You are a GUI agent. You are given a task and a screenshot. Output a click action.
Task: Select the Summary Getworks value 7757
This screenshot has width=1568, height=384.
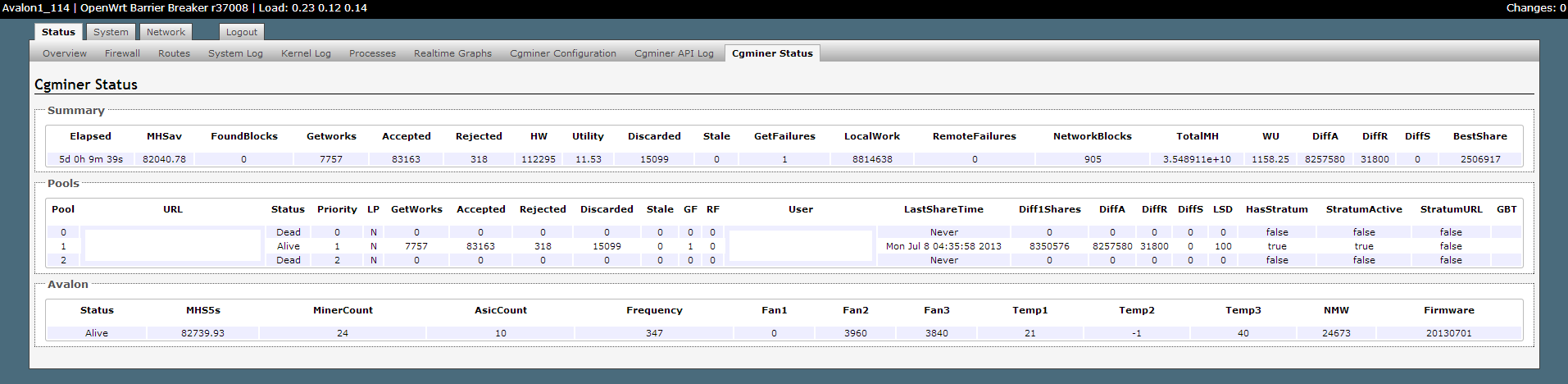point(331,159)
